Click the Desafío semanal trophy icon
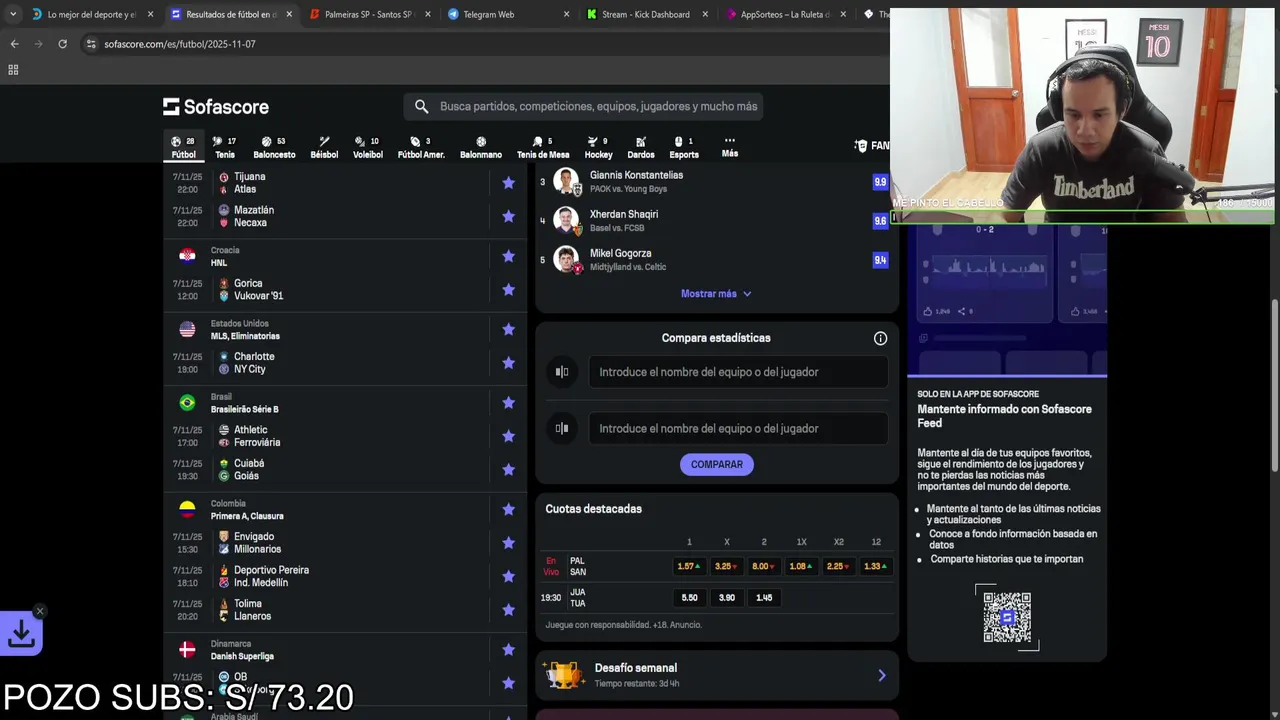1280x720 pixels. [564, 675]
